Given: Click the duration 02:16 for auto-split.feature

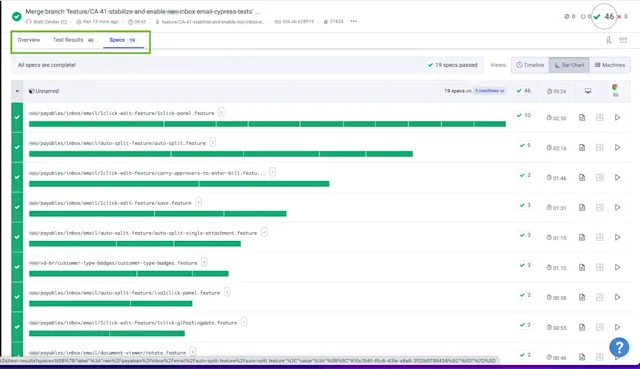Looking at the screenshot, I should tap(556, 148).
